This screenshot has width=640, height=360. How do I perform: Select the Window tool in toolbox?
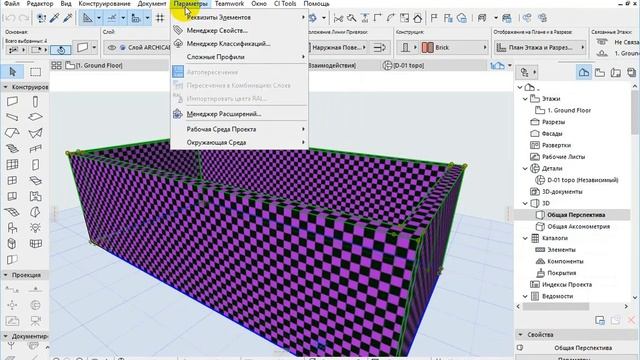(12, 180)
